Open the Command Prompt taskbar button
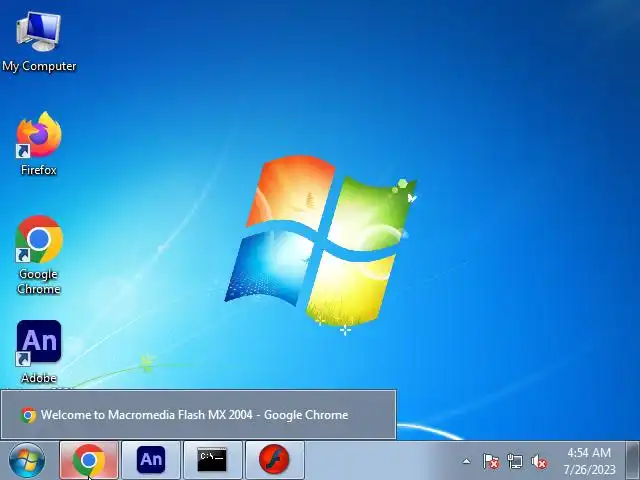 click(213, 460)
